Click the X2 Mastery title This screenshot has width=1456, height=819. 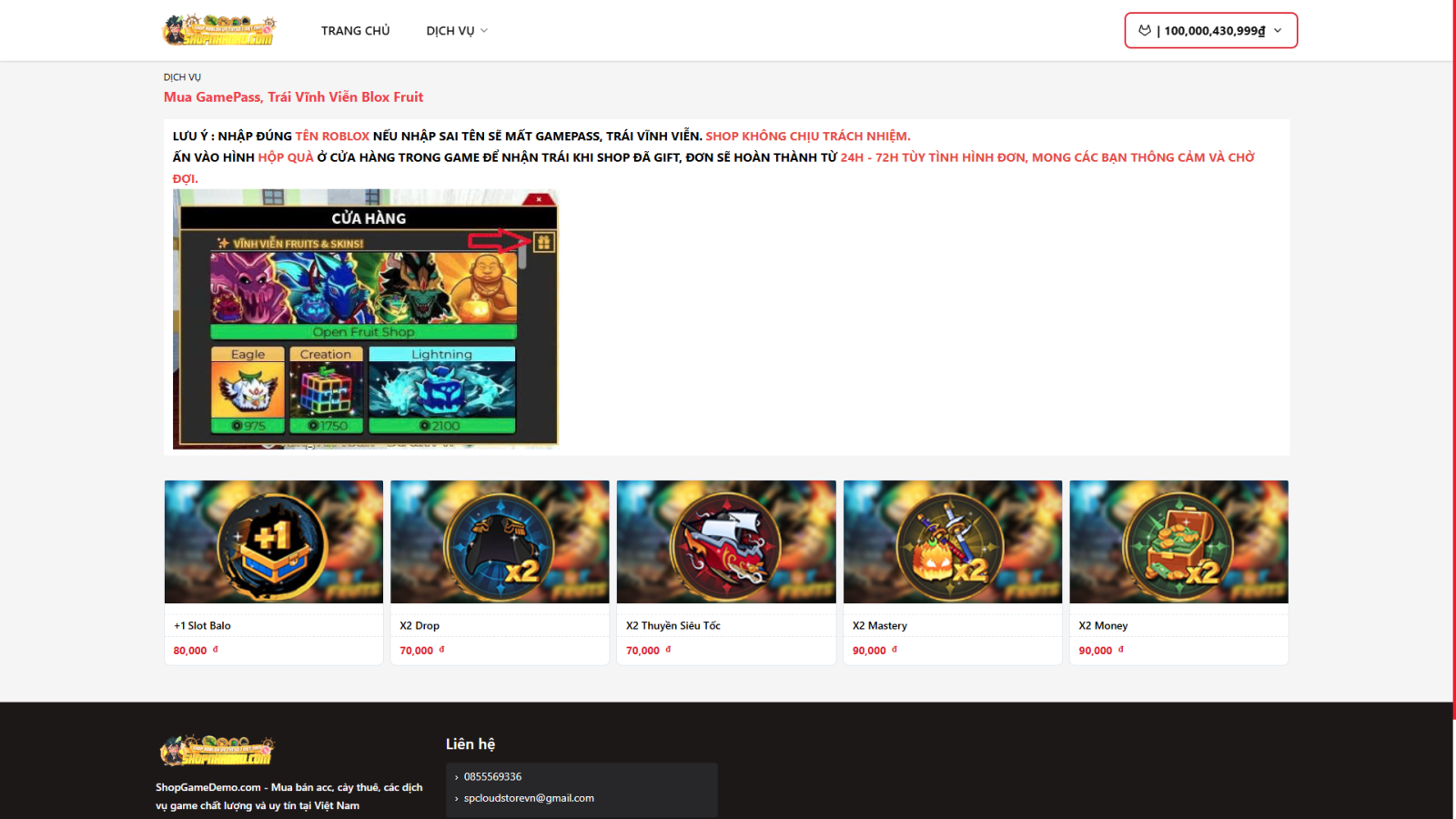(880, 626)
